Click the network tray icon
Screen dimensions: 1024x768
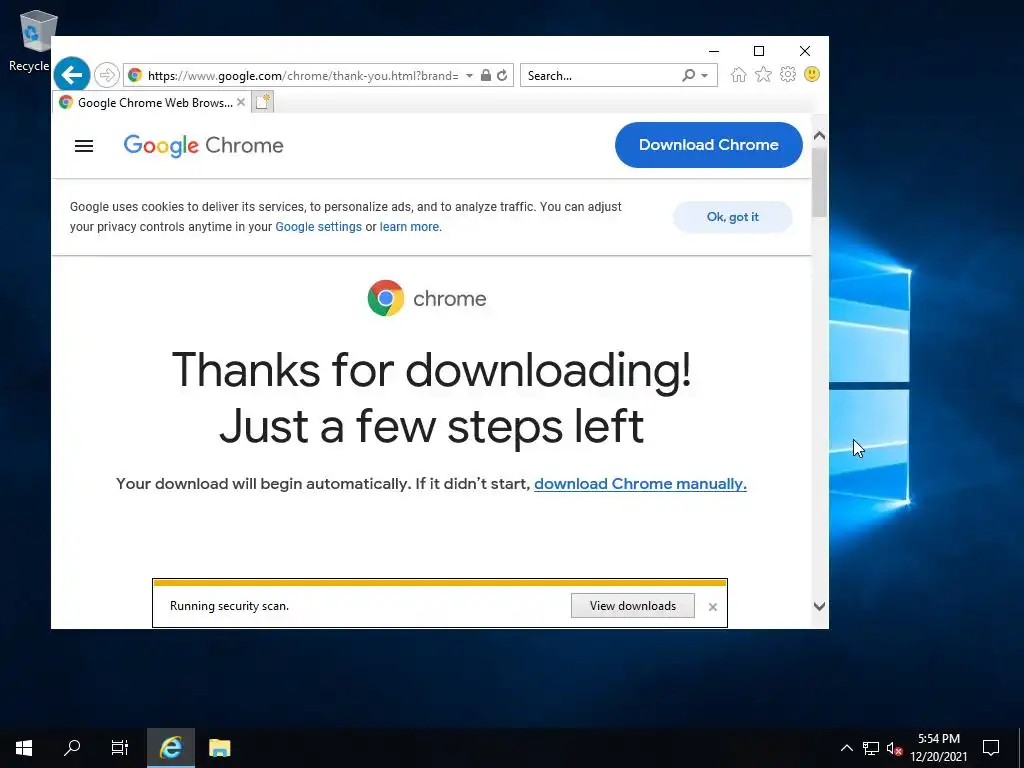pos(871,748)
